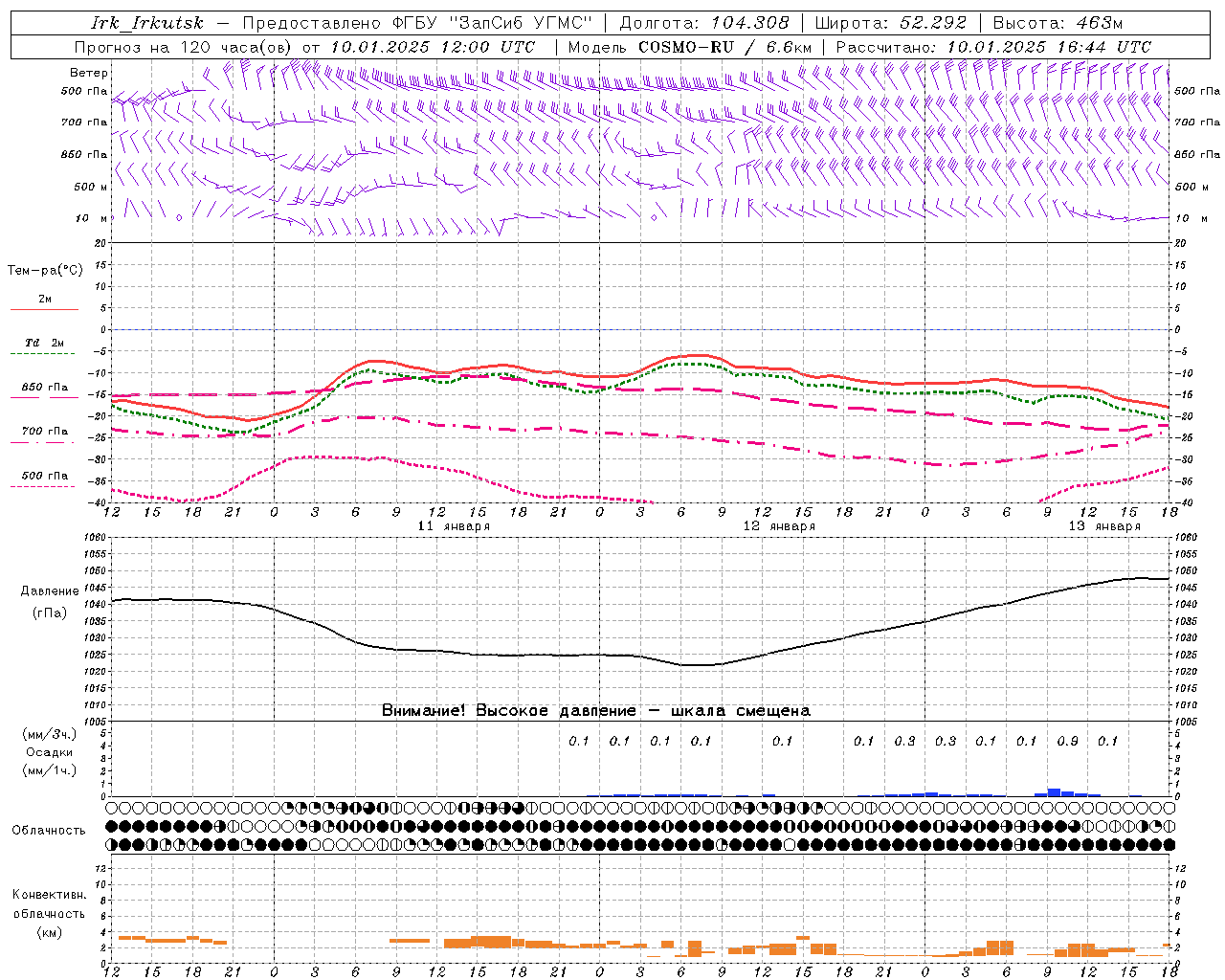Select the Широта: 52.292 value
The image size is (1225, 980).
892,23
